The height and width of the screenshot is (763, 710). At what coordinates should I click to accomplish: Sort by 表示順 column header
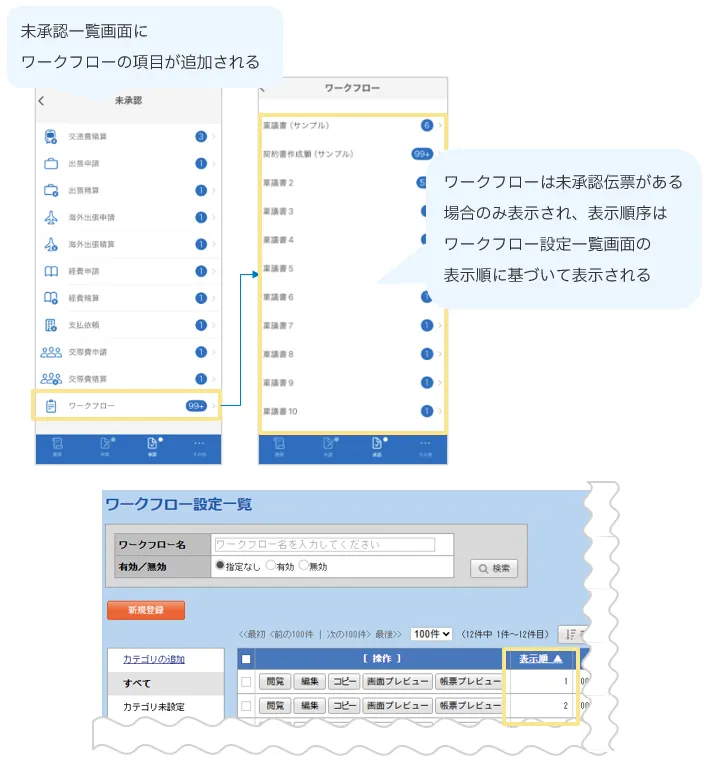tap(540, 659)
